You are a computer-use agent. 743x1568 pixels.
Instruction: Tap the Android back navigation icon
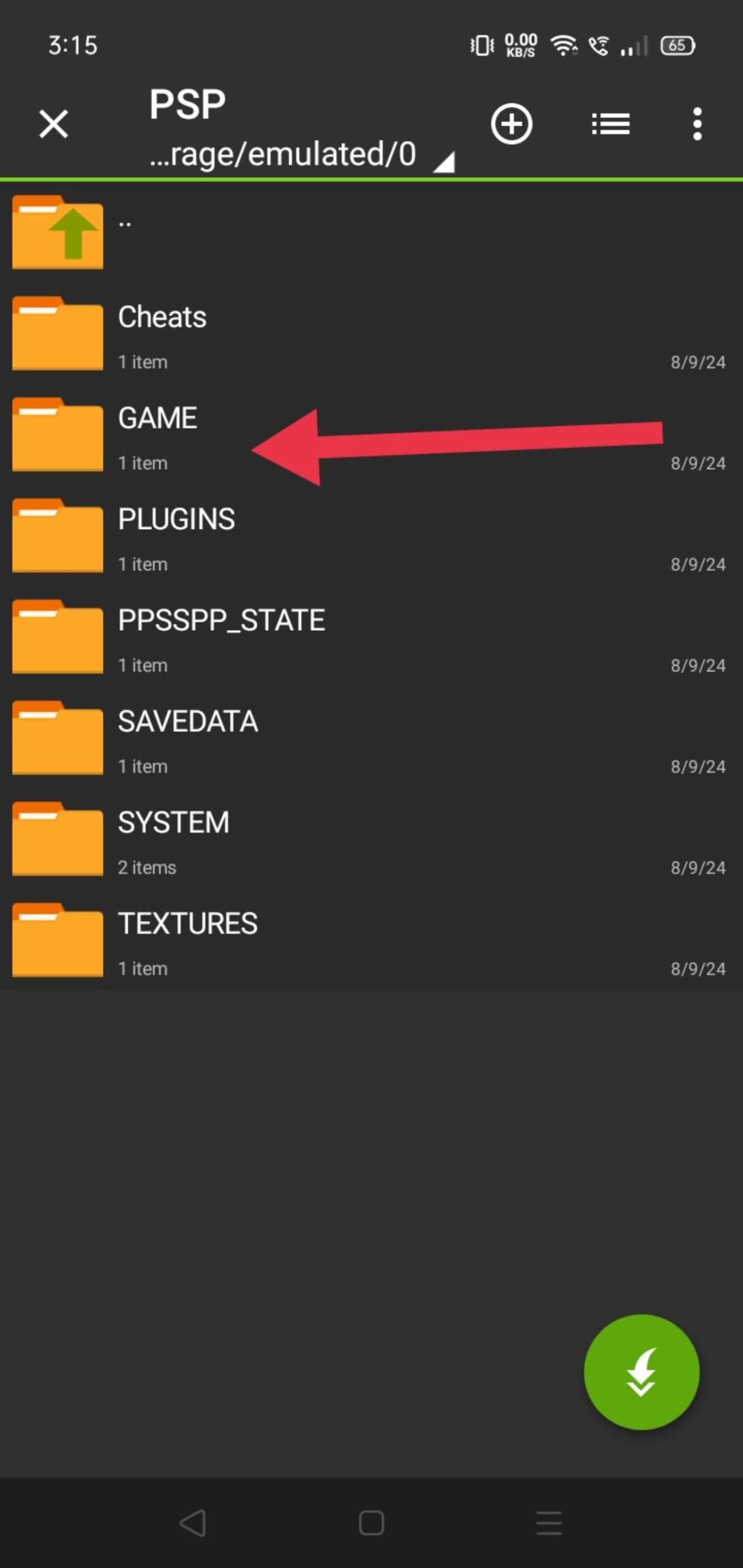[x=193, y=1522]
